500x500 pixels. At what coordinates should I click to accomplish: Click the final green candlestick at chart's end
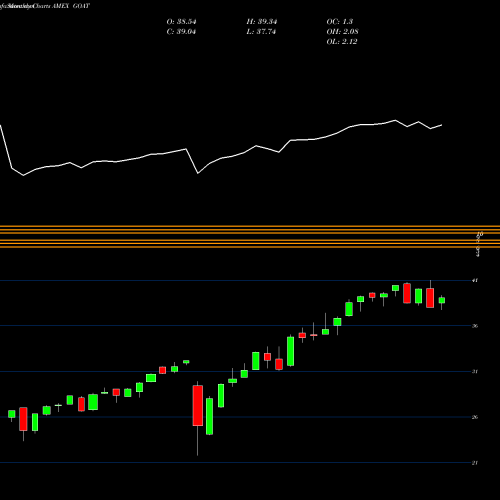(x=442, y=300)
